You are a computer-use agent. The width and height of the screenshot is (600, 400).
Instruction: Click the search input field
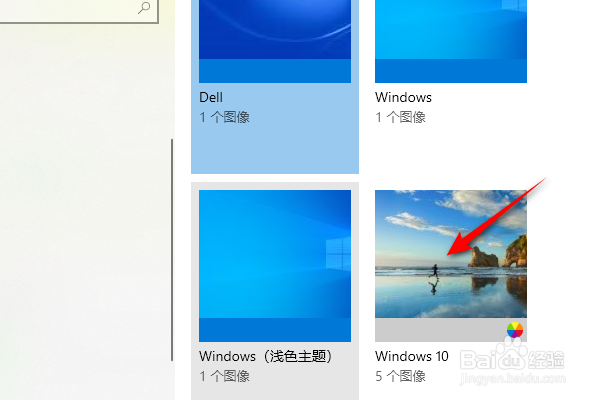coord(78,11)
